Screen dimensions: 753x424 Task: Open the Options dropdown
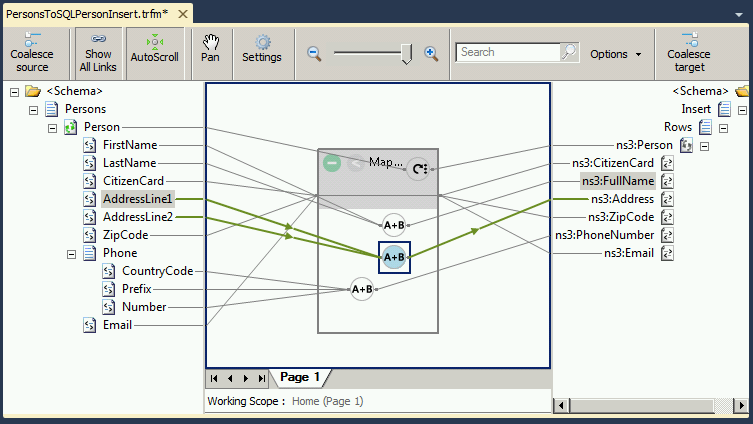click(616, 54)
